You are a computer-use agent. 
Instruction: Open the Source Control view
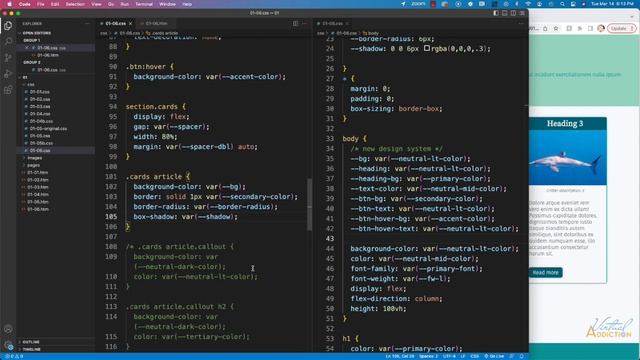[8, 58]
